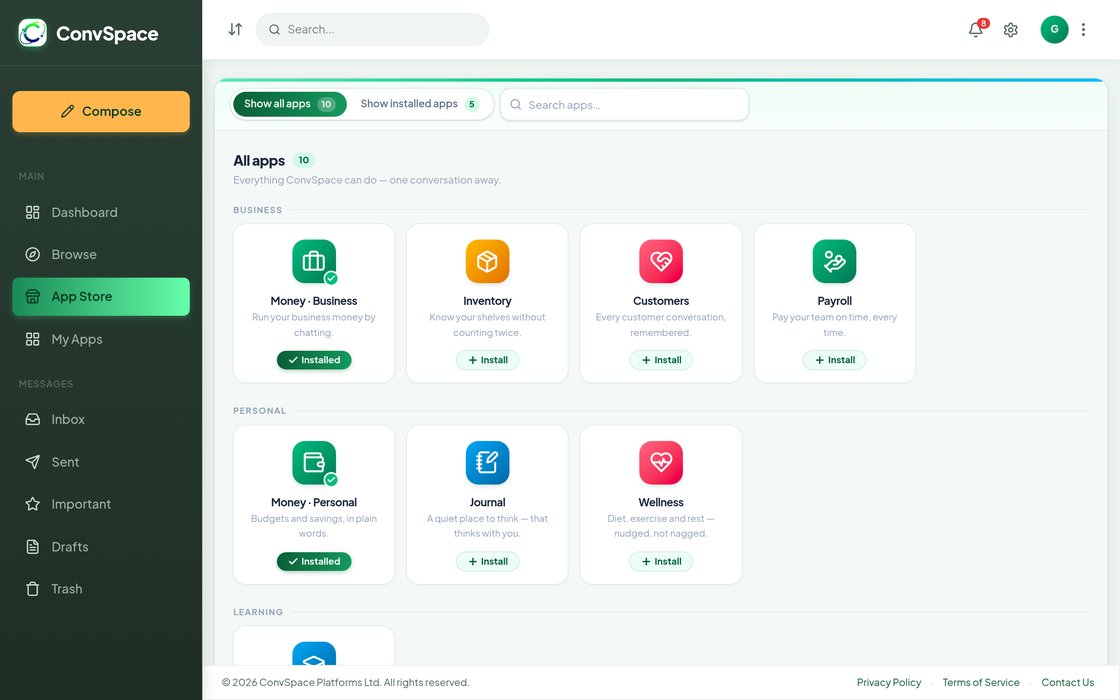Image resolution: width=1120 pixels, height=700 pixels.
Task: Click the Learning graduation cap app icon
Action: 314,654
